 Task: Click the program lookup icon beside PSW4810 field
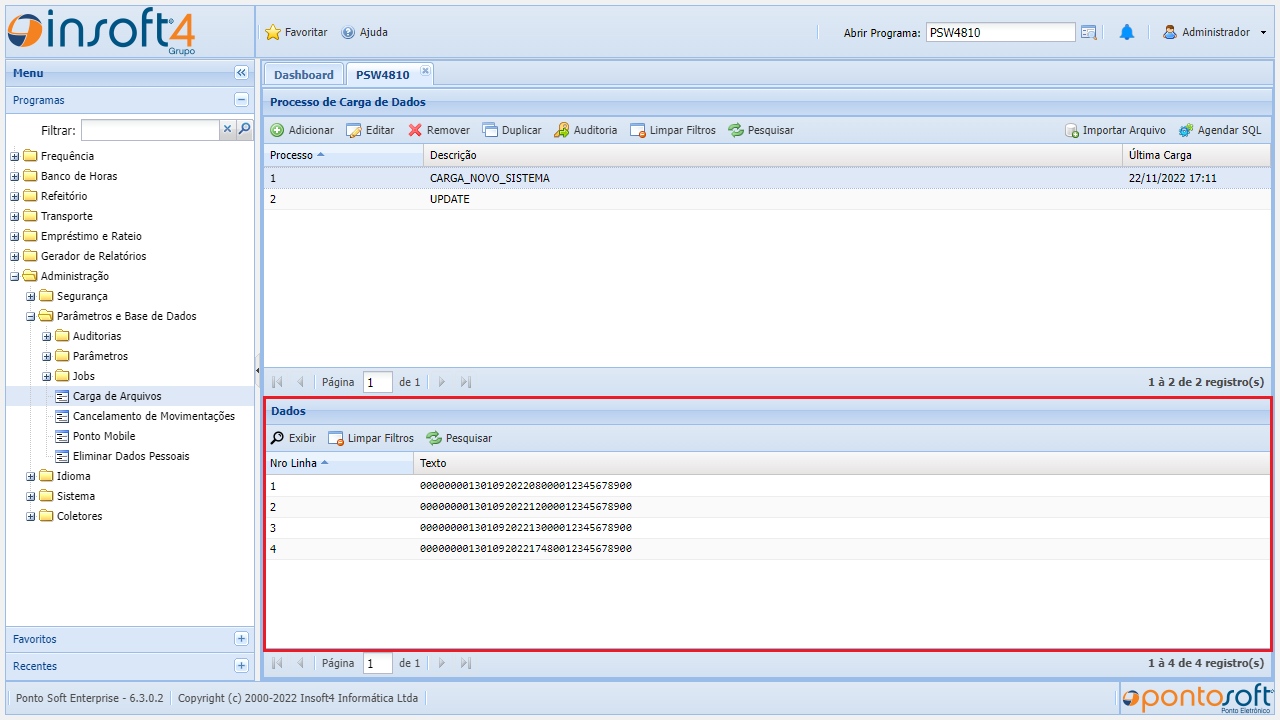[1089, 32]
